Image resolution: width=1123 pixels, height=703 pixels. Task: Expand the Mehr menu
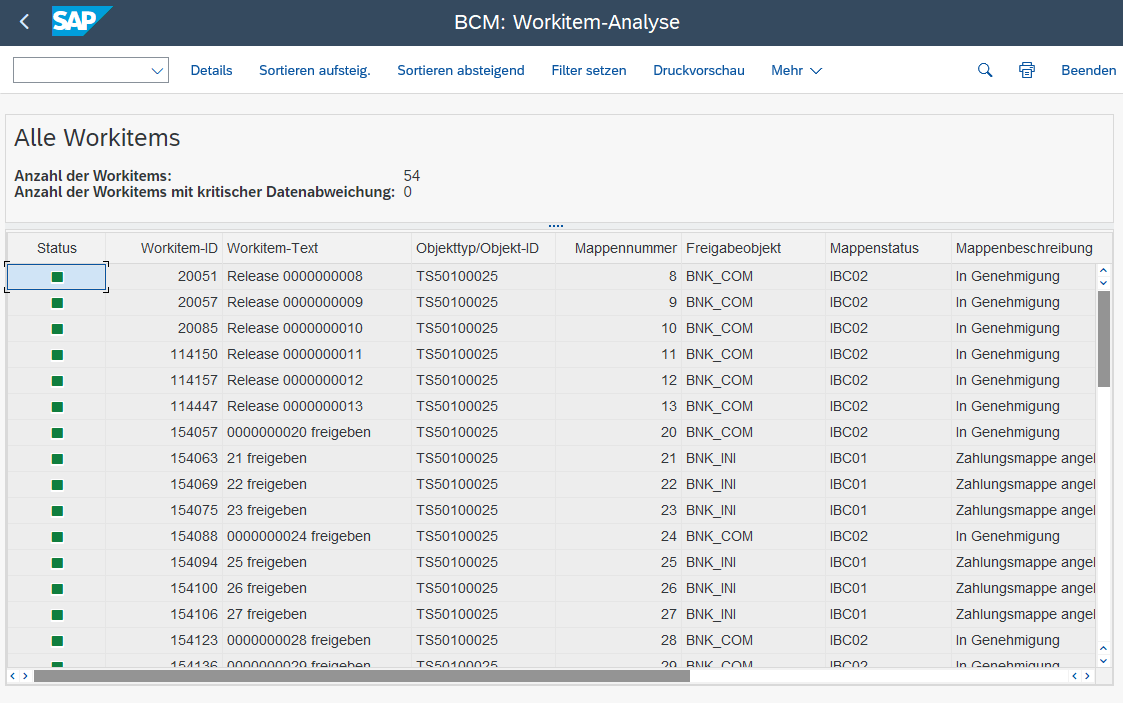coord(796,70)
